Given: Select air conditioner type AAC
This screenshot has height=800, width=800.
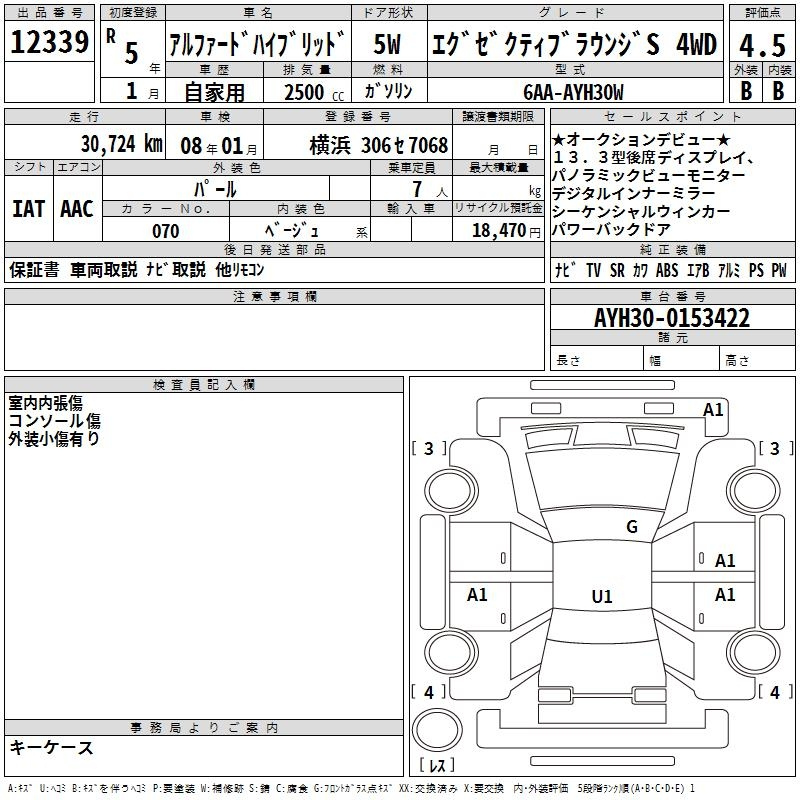Looking at the screenshot, I should [77, 209].
